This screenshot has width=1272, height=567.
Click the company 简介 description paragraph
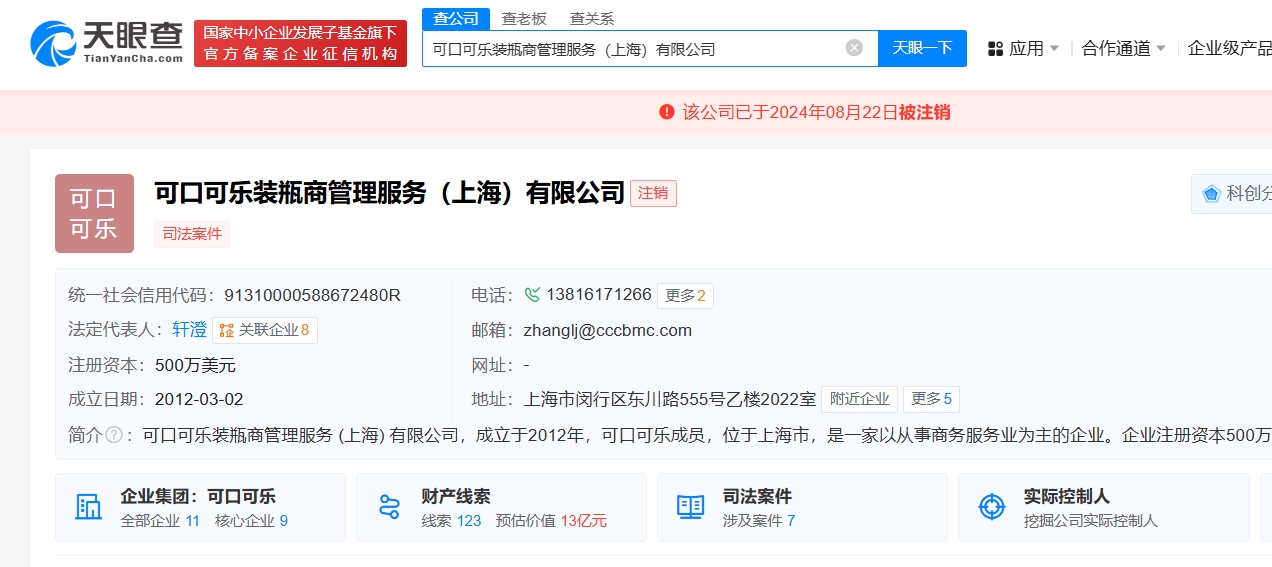click(707, 435)
